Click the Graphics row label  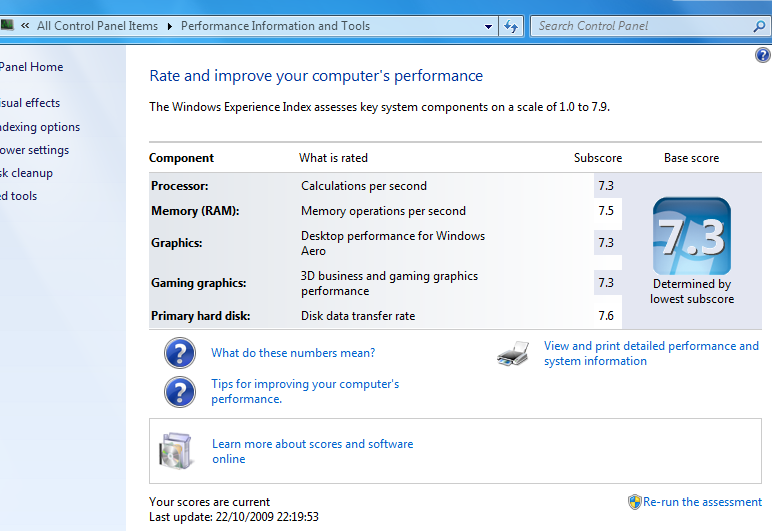point(176,243)
